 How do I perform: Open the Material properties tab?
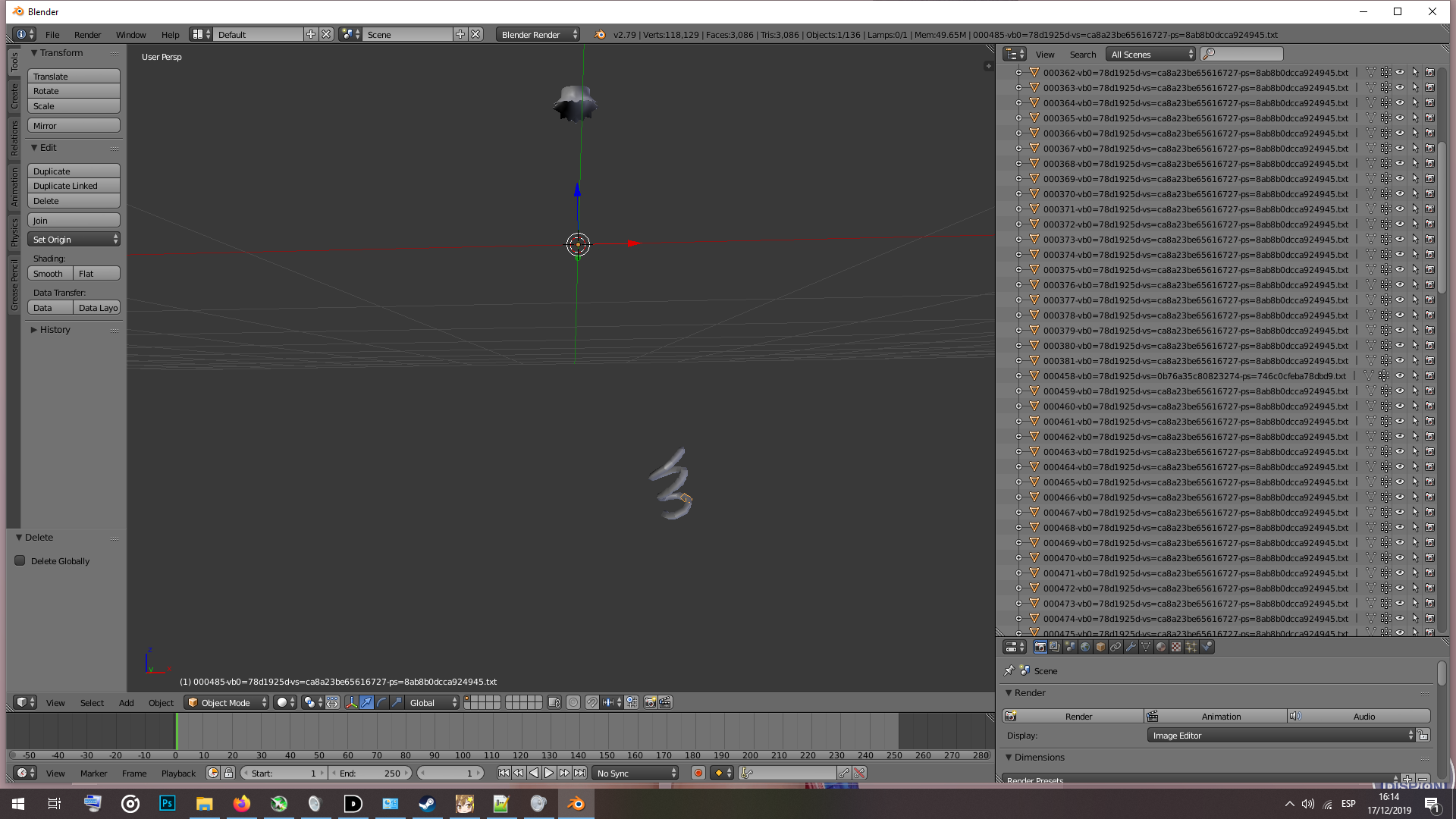pyautogui.click(x=1161, y=647)
